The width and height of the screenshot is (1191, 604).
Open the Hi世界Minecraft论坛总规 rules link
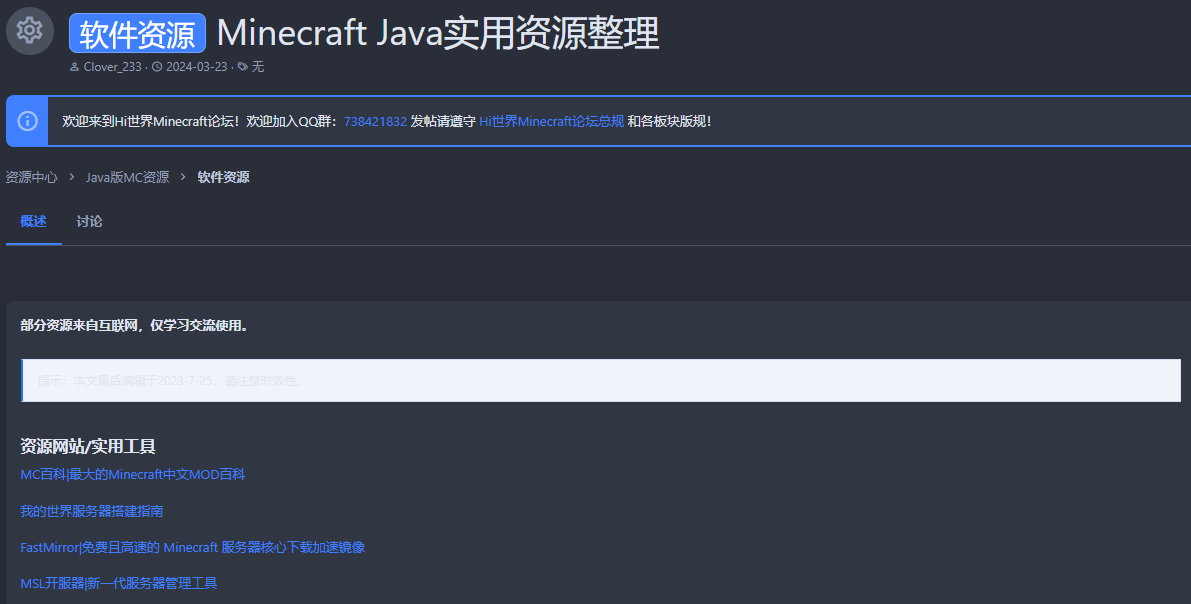550,120
